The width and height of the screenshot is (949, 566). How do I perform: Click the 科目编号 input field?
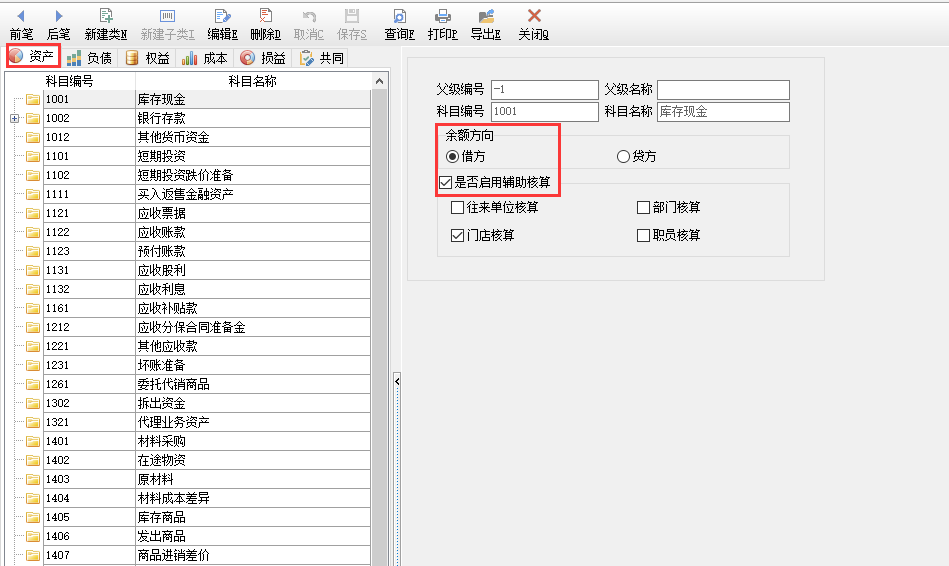coord(545,111)
